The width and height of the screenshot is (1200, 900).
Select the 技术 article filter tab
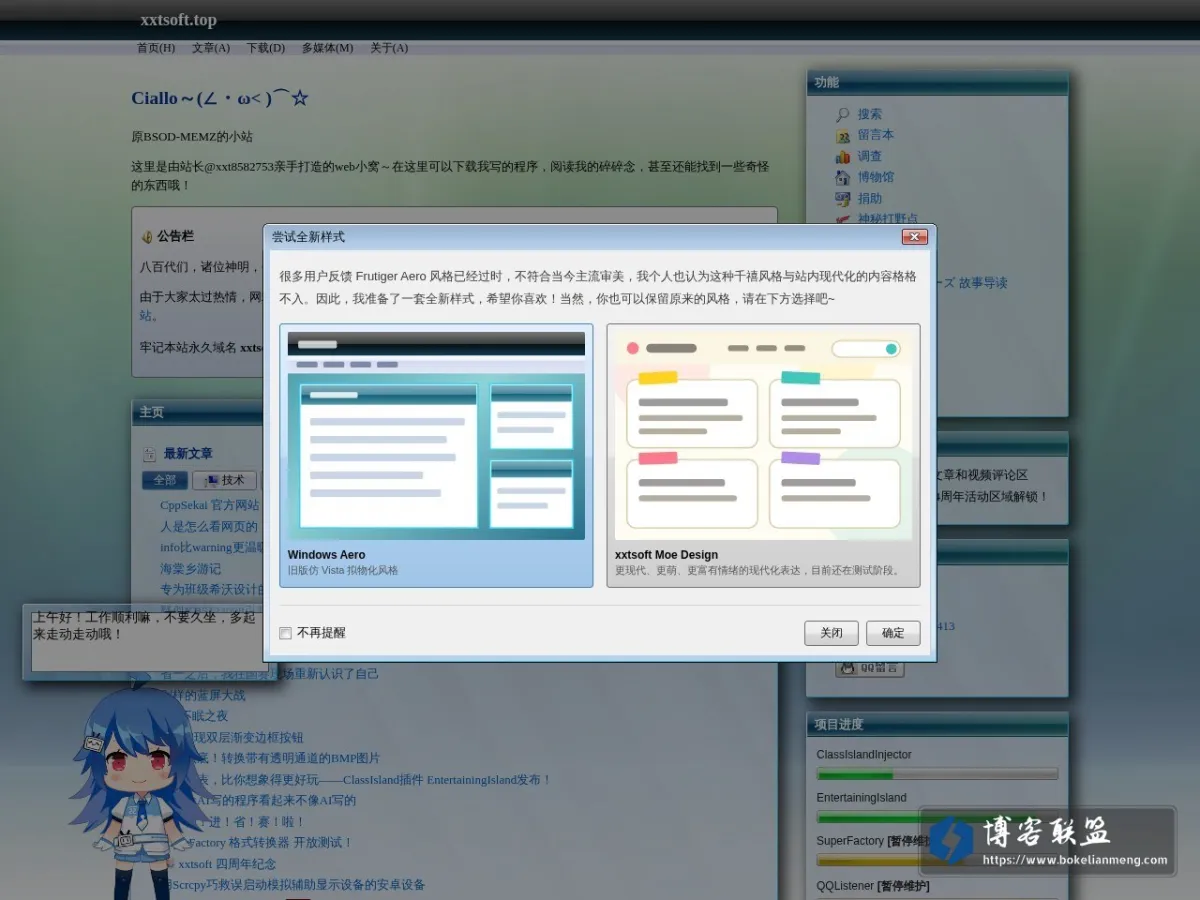point(225,480)
